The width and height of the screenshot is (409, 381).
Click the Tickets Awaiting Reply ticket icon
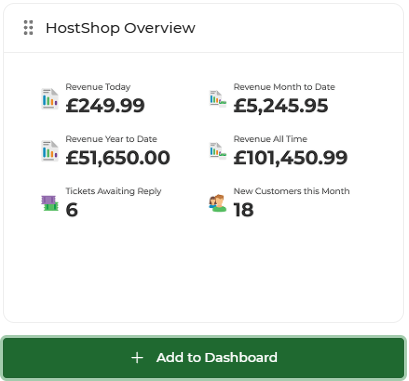pos(50,203)
